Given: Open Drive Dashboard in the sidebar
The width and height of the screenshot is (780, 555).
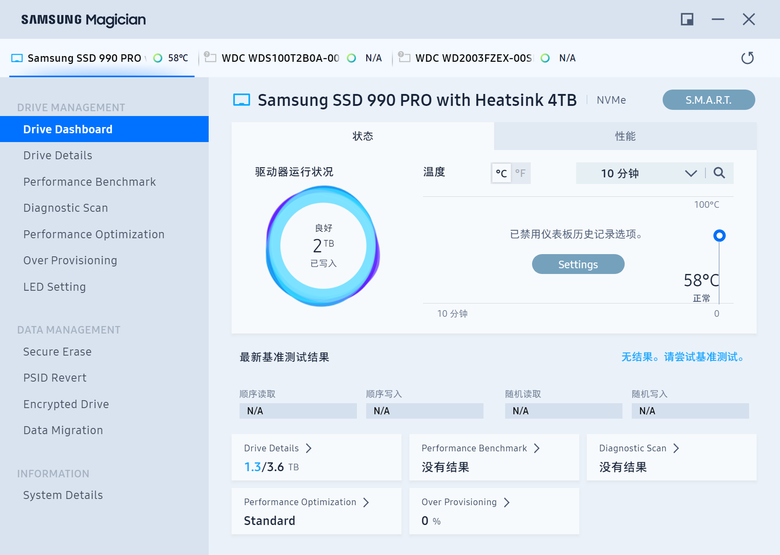Looking at the screenshot, I should click(x=104, y=129).
